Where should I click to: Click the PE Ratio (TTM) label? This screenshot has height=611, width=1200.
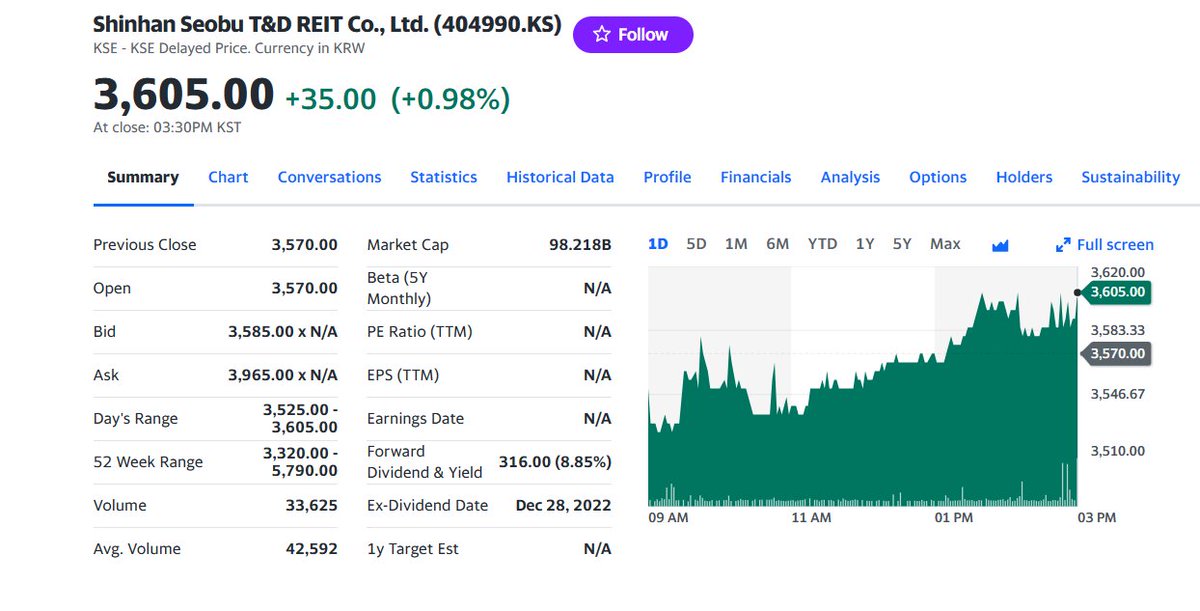pyautogui.click(x=419, y=332)
